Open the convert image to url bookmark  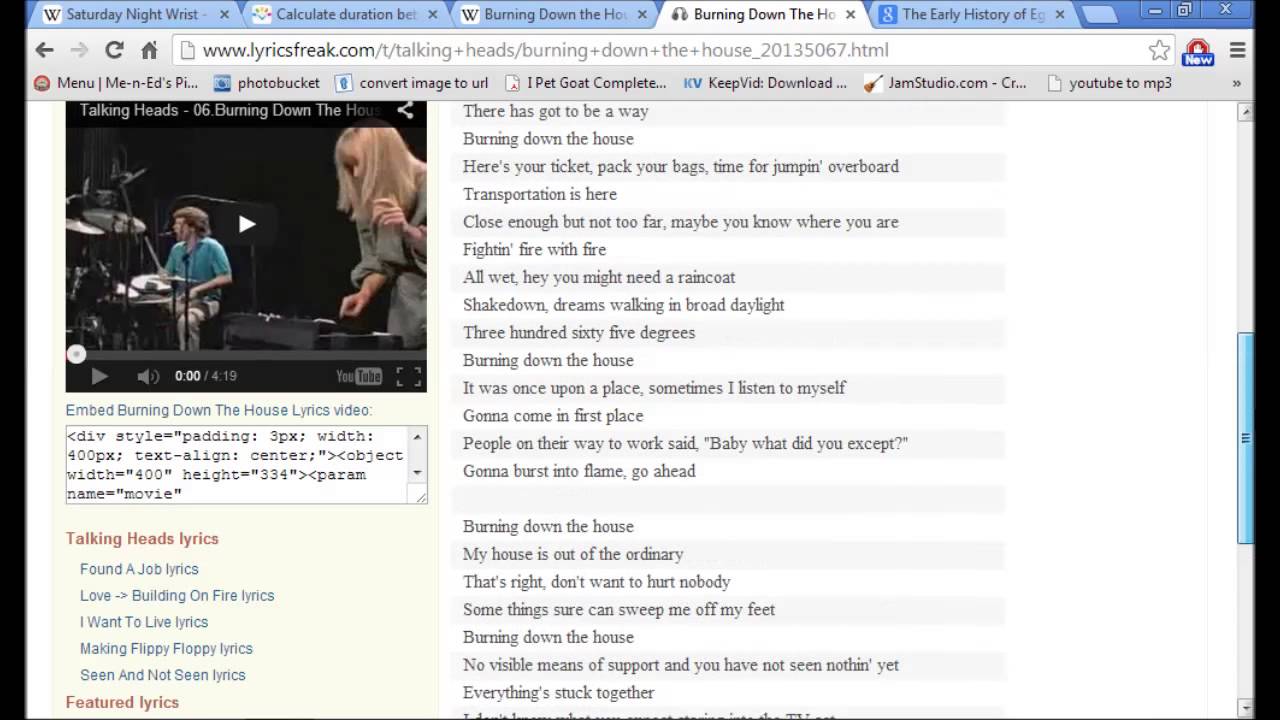click(412, 83)
